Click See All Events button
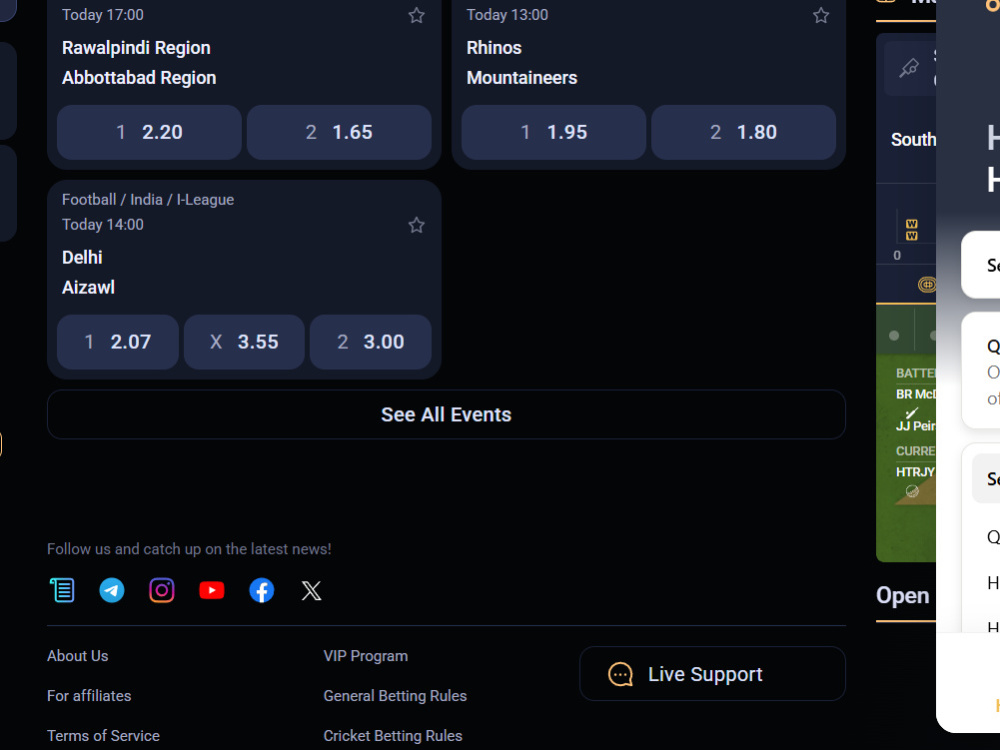The image size is (1000, 750). click(x=446, y=415)
